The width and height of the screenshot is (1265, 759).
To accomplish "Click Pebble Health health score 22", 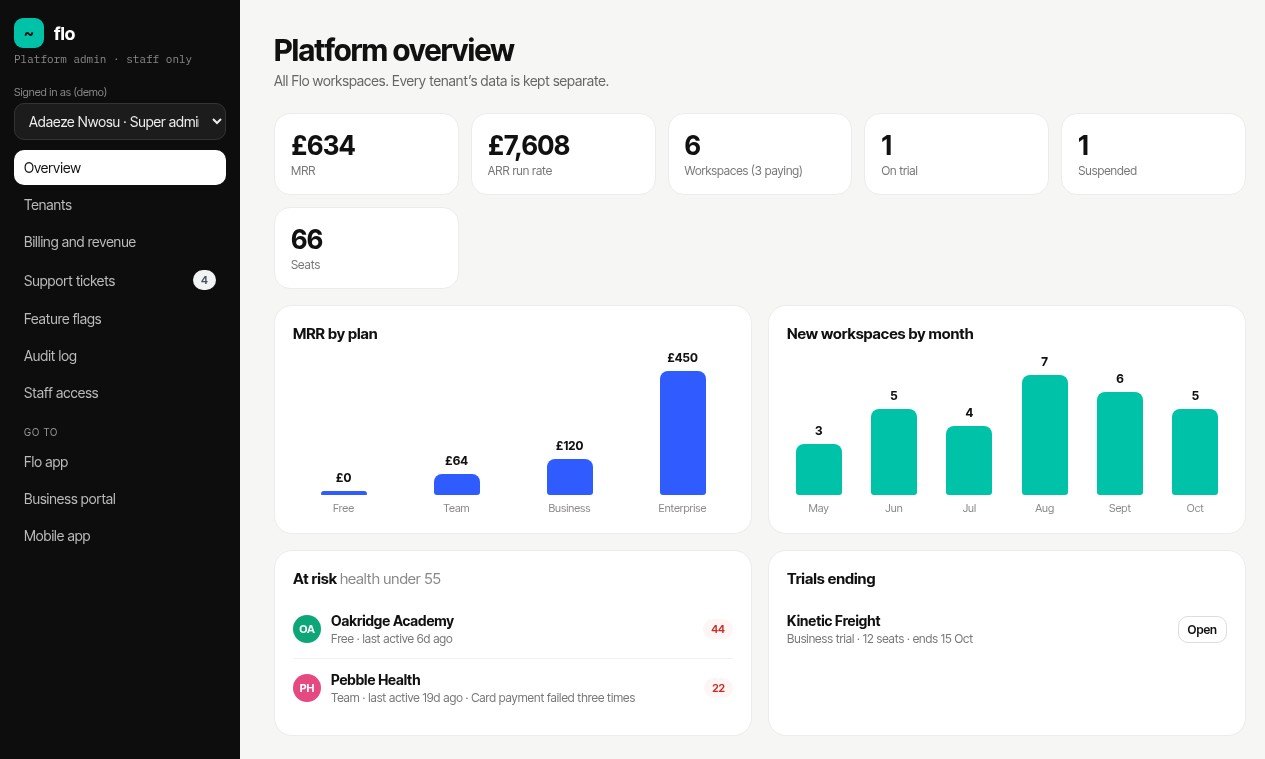I will tap(718, 688).
